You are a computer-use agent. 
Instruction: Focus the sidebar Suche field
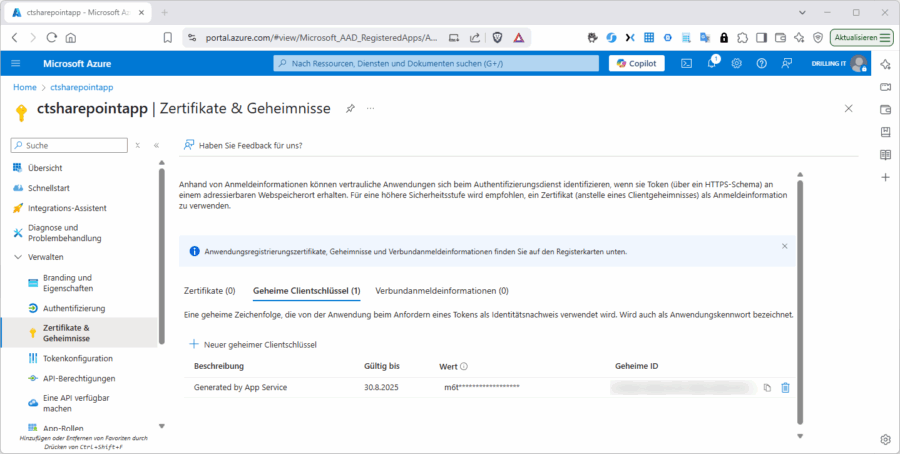click(69, 145)
